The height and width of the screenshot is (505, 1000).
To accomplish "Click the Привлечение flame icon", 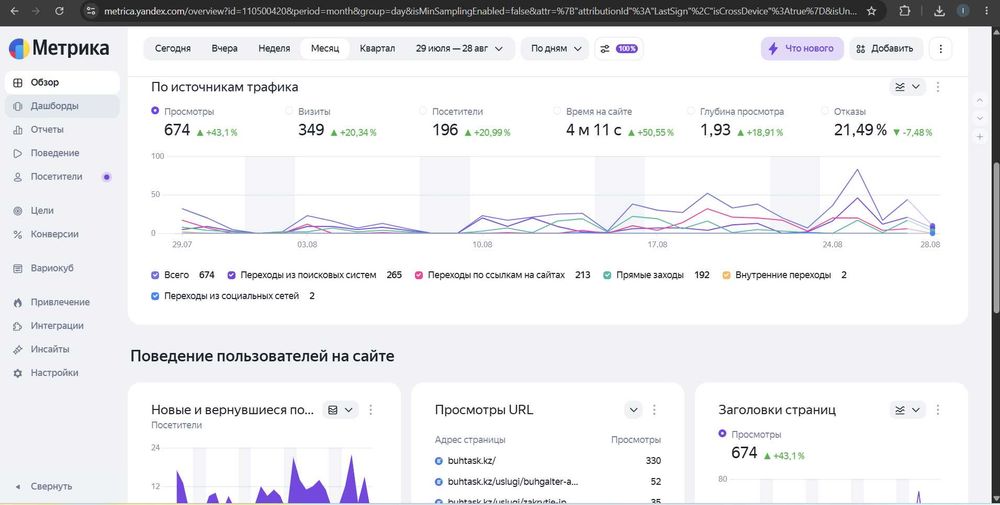I will click(x=18, y=302).
